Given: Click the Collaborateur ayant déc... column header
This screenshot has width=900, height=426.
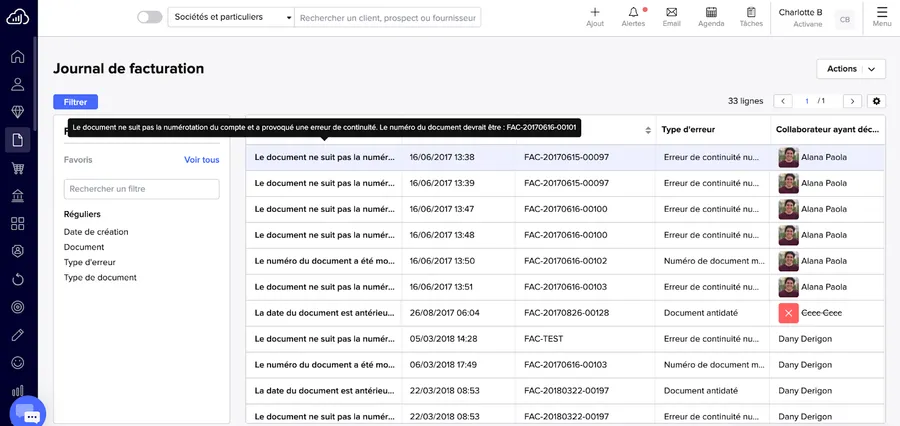Looking at the screenshot, I should coord(827,130).
